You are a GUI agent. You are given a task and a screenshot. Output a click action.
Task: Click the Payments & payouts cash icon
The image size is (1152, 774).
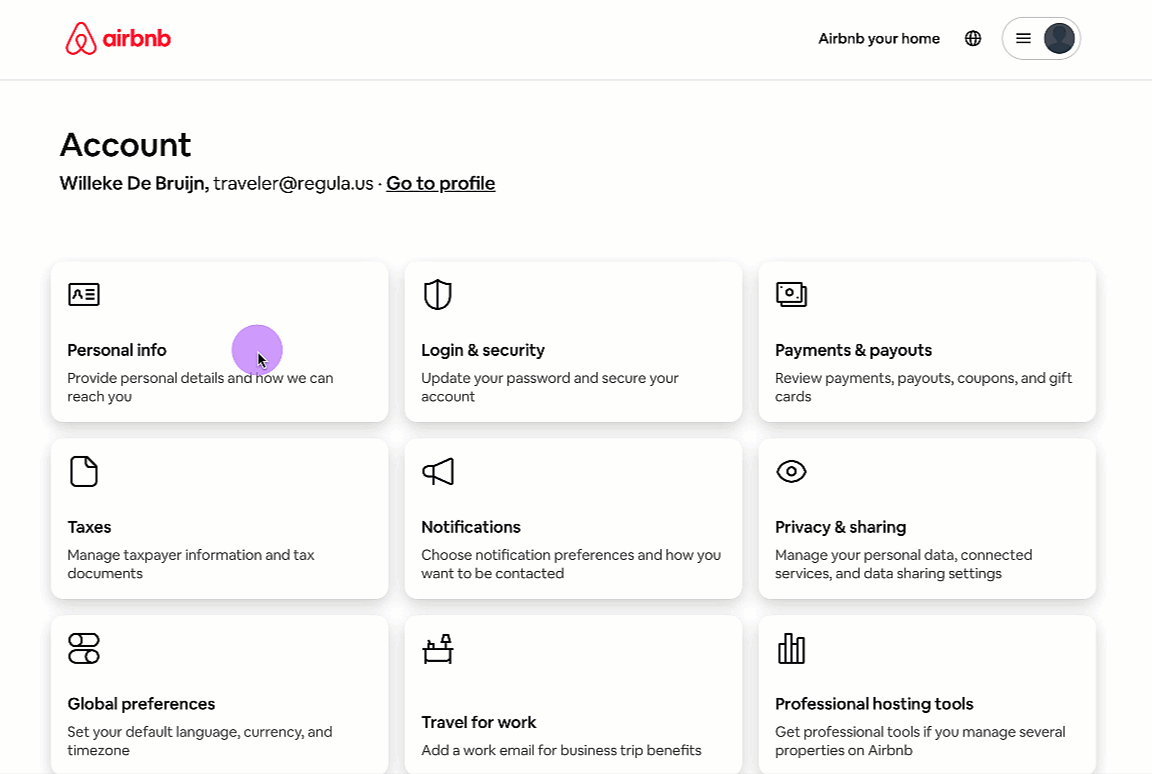[x=791, y=294]
